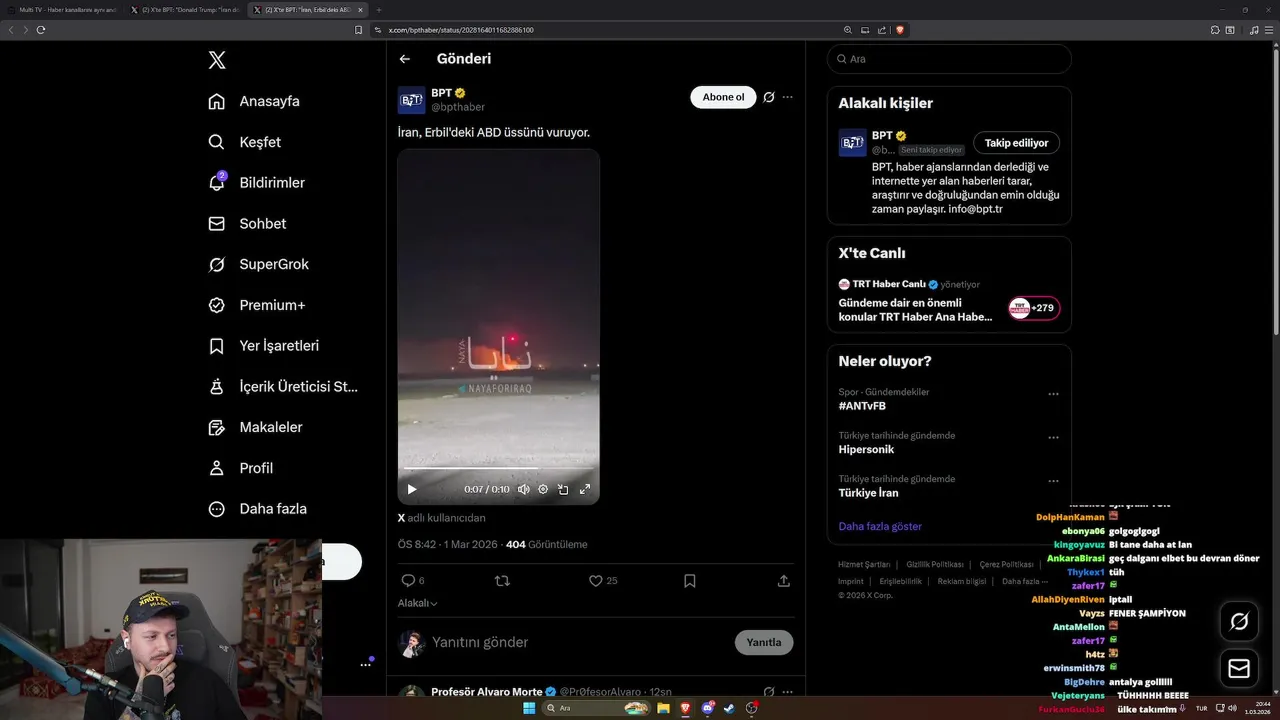
Task: Switch to Multi TV browser tab
Action: pos(63,10)
